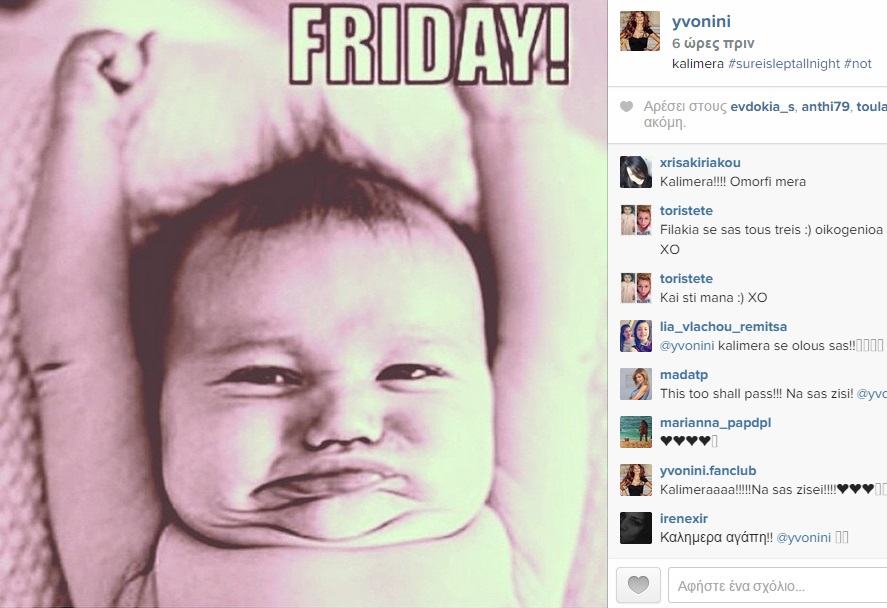Open the yvonini.fanclub username link
This screenshot has height=608, width=887.
click(708, 471)
